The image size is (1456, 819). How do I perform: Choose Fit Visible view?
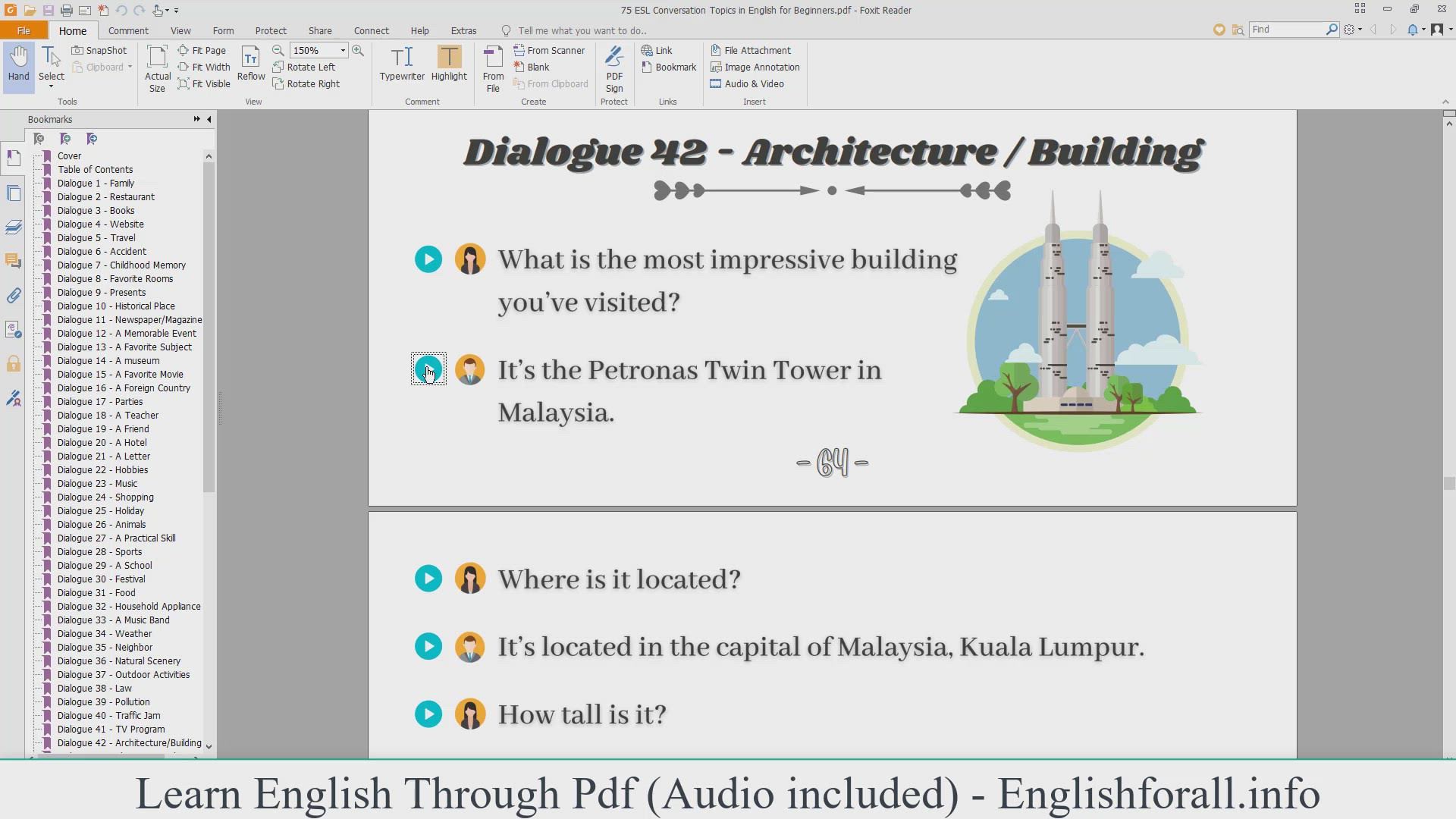204,83
